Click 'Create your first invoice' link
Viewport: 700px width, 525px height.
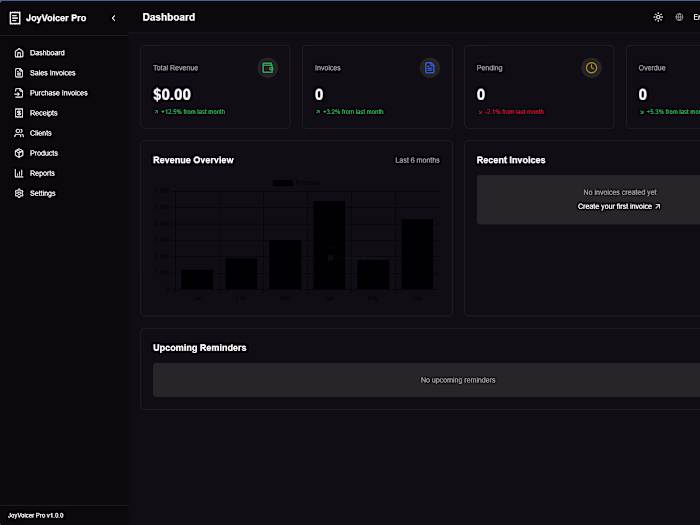619,206
